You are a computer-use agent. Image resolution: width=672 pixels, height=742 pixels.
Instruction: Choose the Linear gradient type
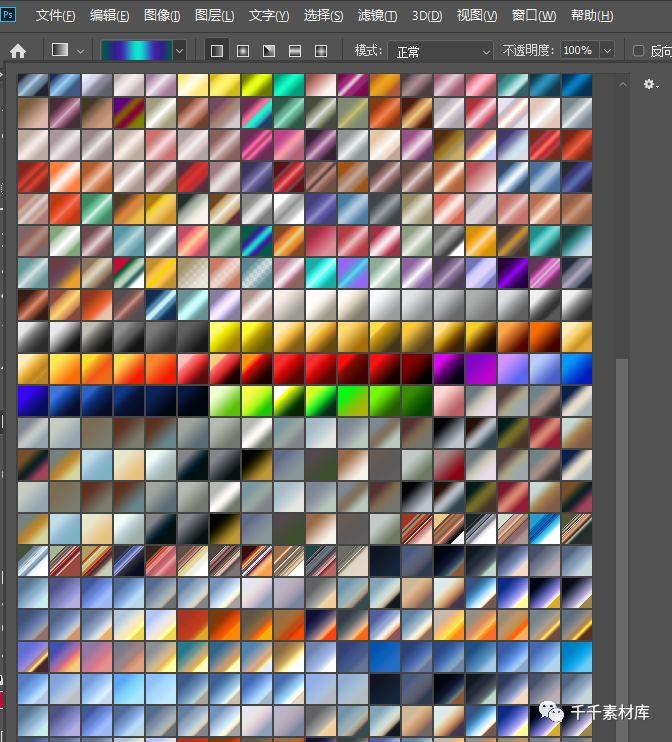point(217,51)
